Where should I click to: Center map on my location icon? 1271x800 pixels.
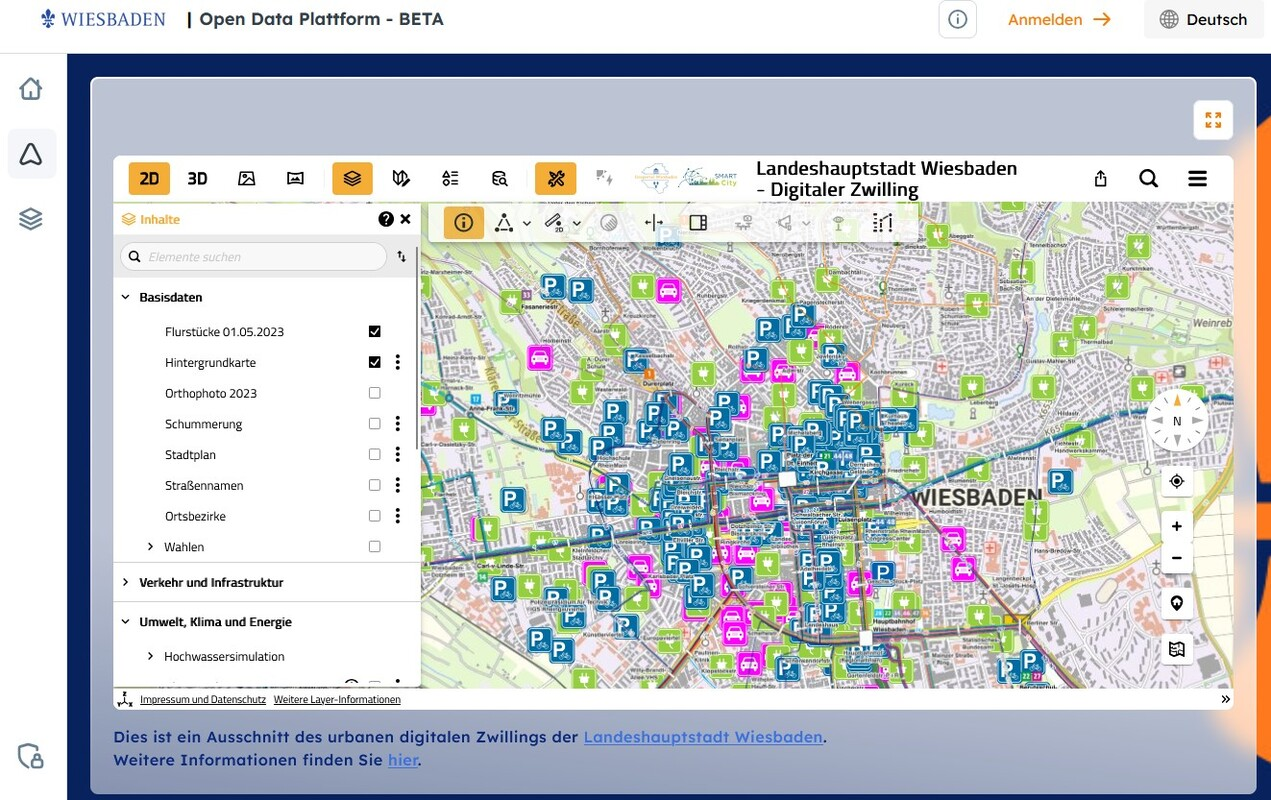click(1176, 481)
